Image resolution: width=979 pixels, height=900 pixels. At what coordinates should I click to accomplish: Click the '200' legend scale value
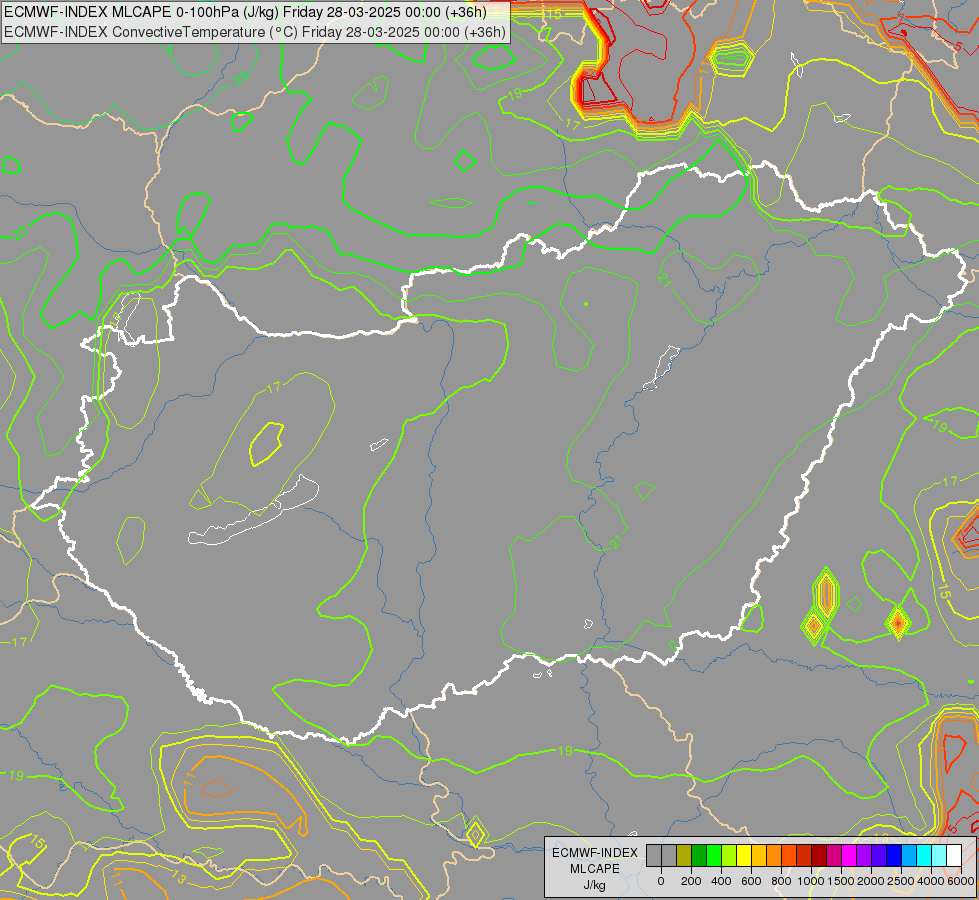tap(691, 881)
